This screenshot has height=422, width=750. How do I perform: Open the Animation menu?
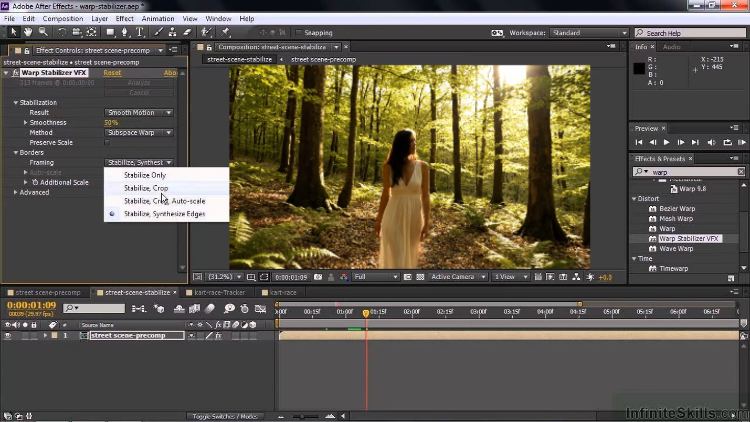[x=157, y=18]
